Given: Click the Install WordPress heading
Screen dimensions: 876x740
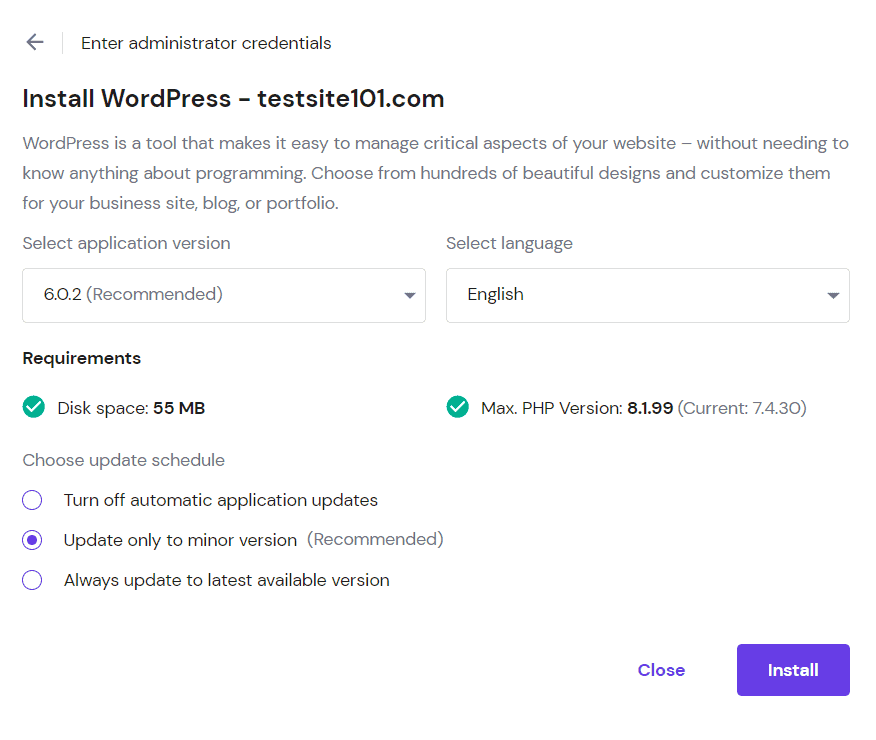Looking at the screenshot, I should pyautogui.click(x=233, y=98).
